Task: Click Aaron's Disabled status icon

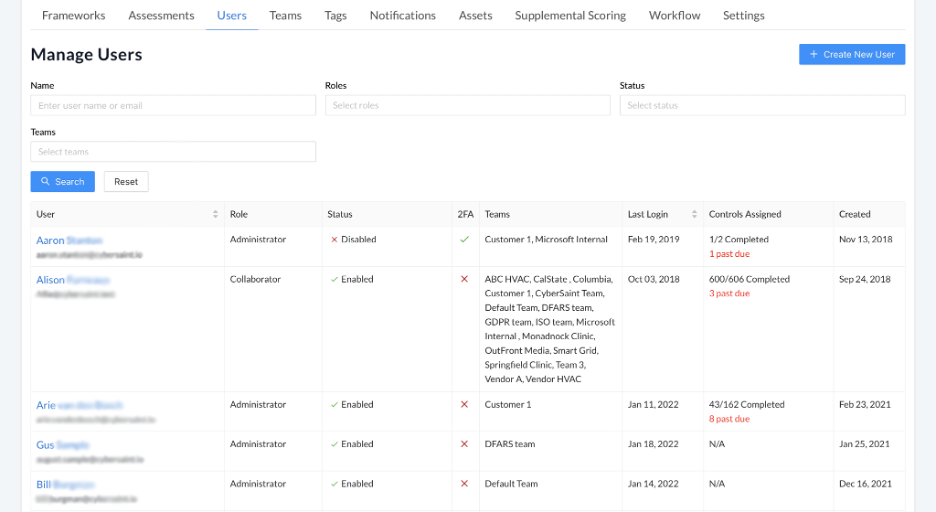Action: tap(334, 240)
